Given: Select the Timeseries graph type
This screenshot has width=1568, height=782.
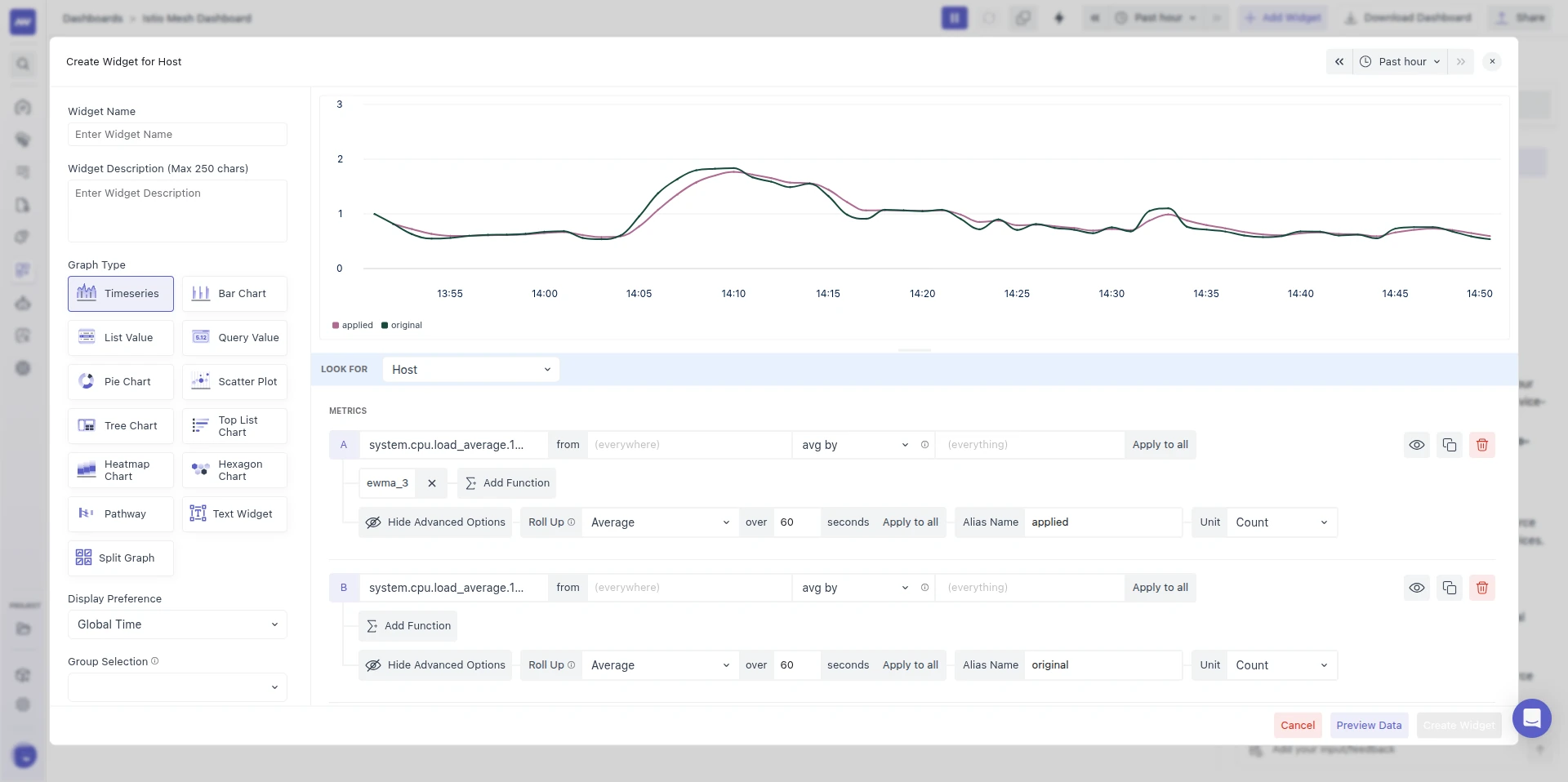Looking at the screenshot, I should pyautogui.click(x=121, y=294).
